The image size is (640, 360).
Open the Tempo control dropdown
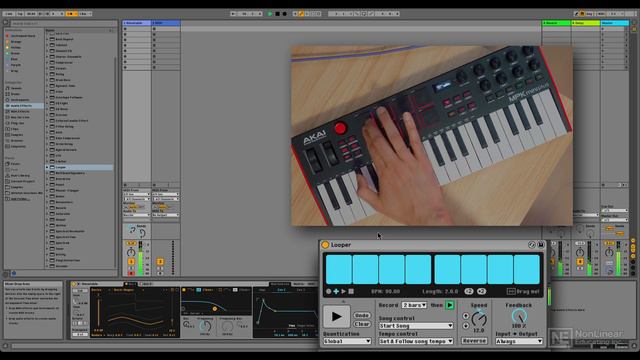[x=416, y=341]
